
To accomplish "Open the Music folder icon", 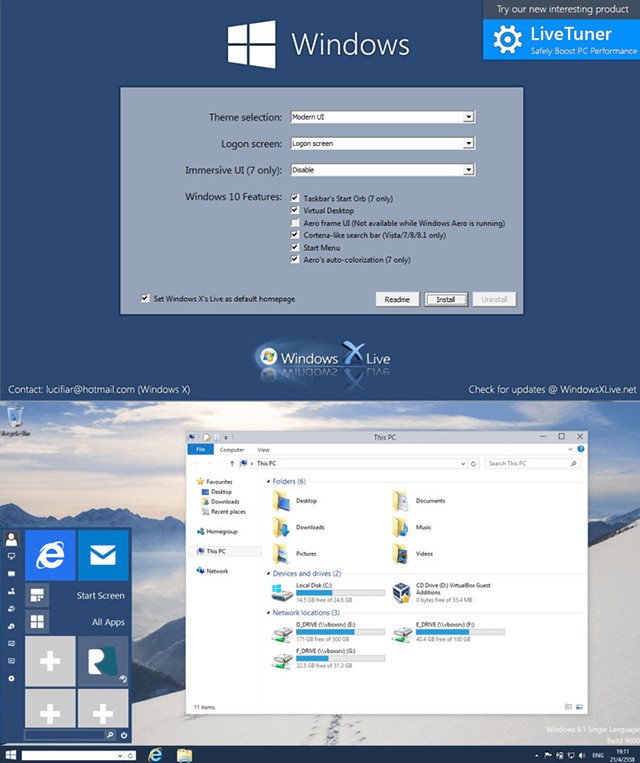I will point(401,527).
